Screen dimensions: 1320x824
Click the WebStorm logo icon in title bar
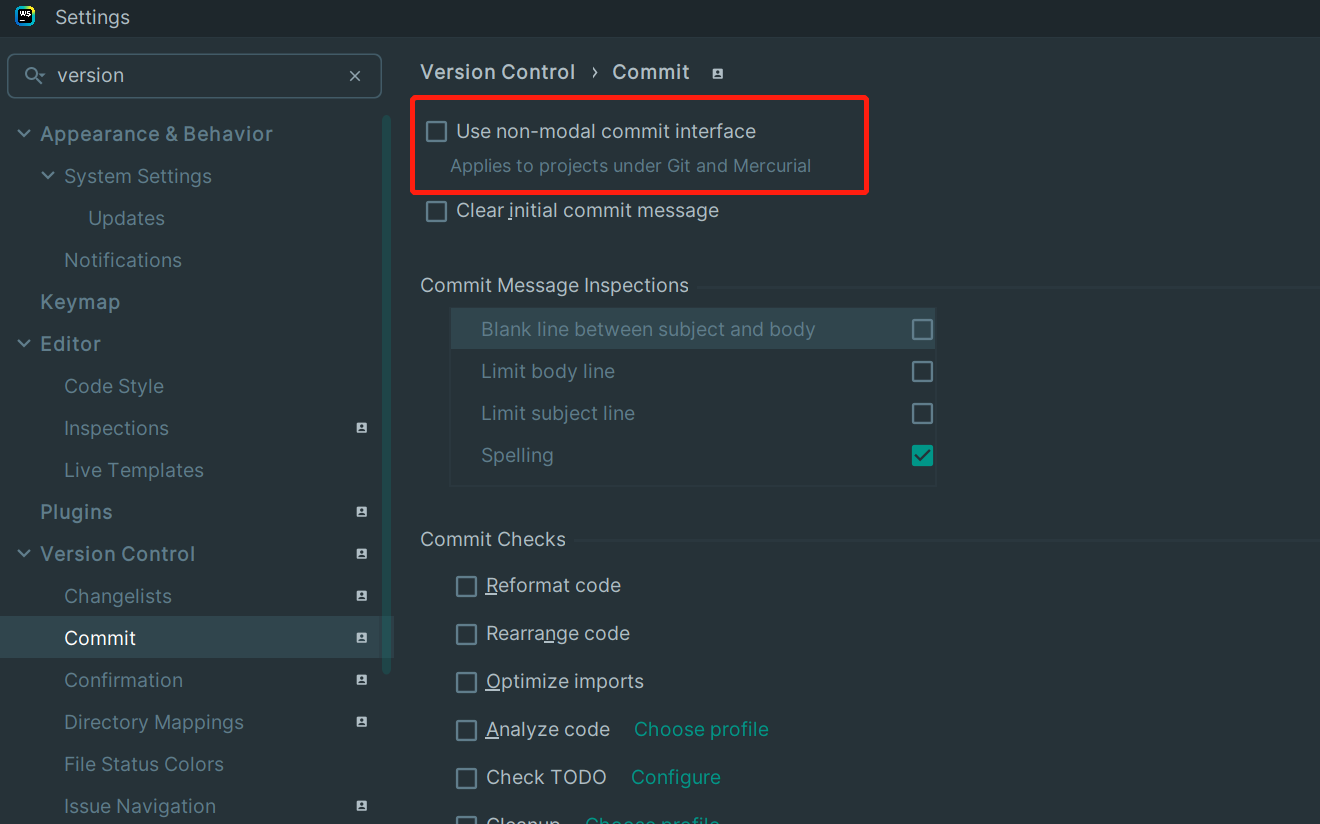25,16
